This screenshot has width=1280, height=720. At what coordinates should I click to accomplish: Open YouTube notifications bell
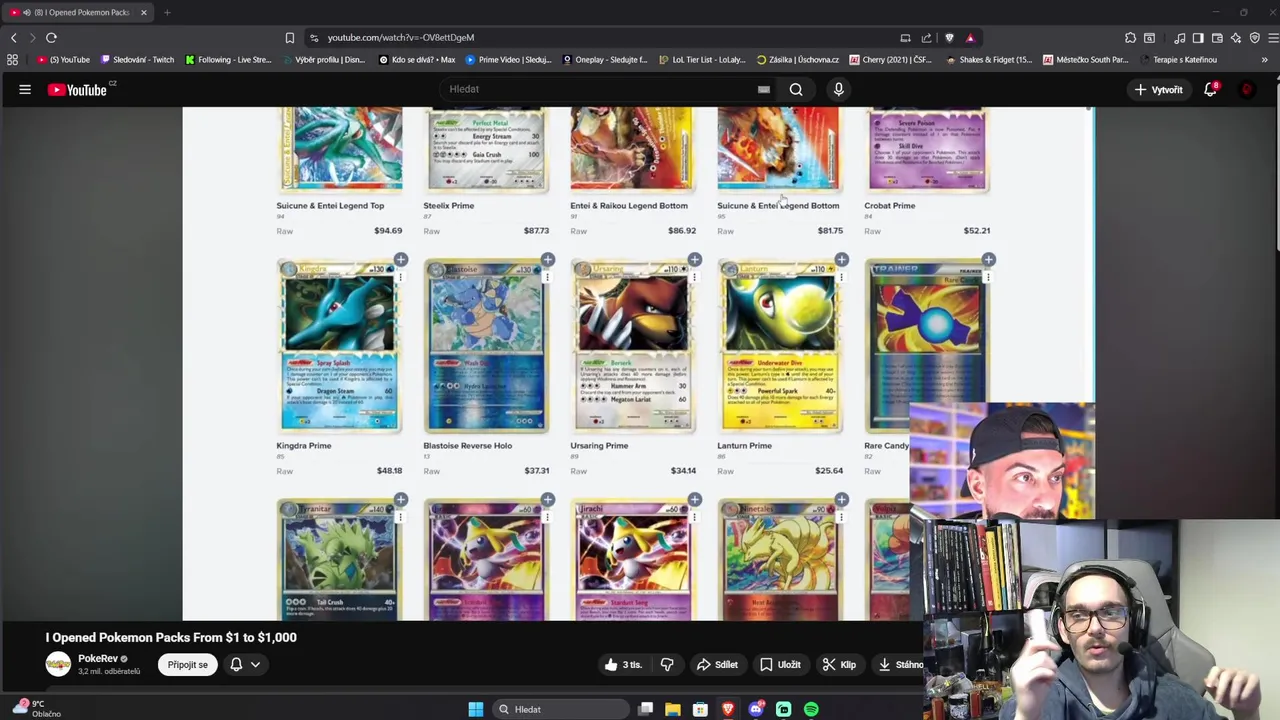point(1210,90)
